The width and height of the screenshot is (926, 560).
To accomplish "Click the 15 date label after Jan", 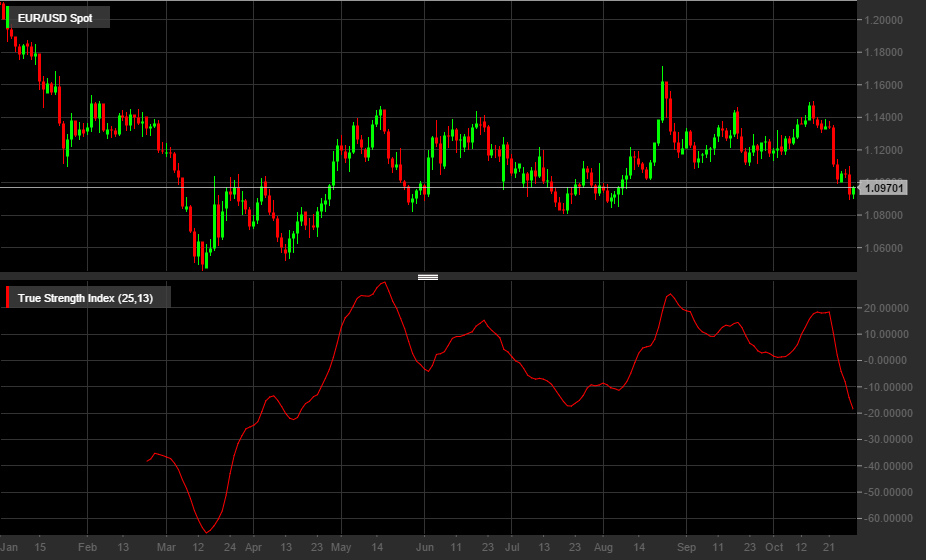I will tap(40, 547).
